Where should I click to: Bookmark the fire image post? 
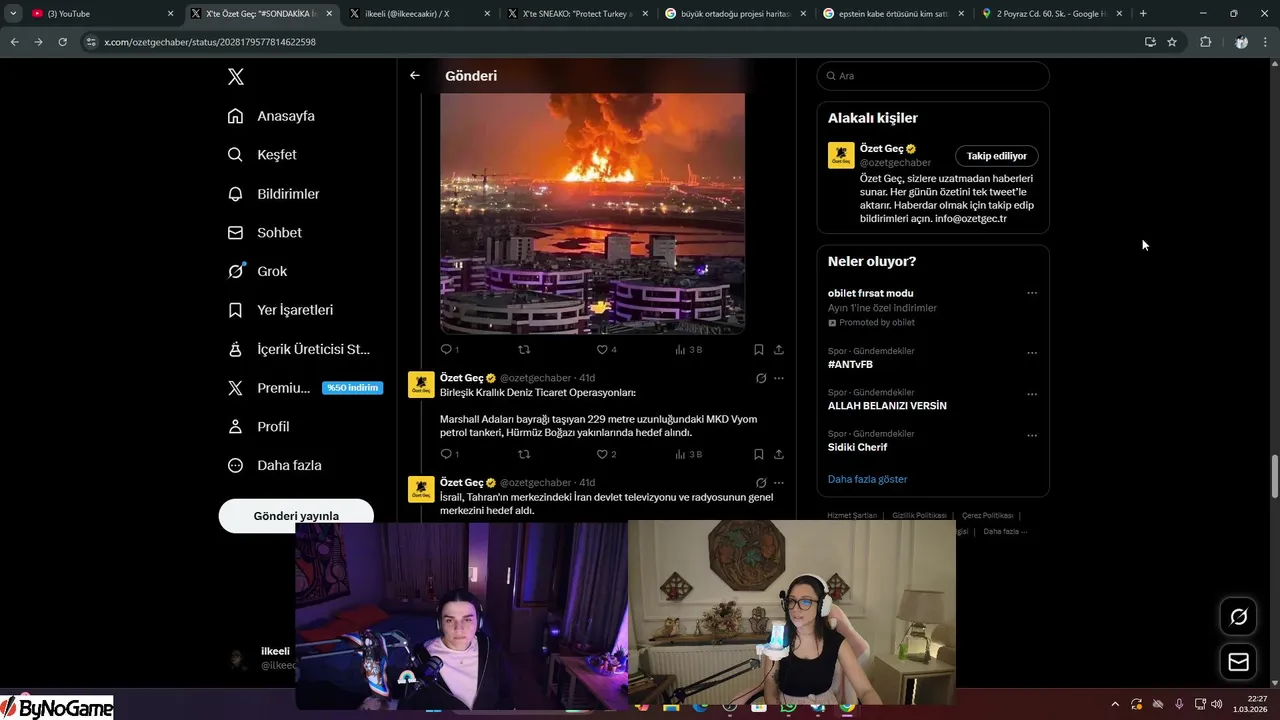759,349
